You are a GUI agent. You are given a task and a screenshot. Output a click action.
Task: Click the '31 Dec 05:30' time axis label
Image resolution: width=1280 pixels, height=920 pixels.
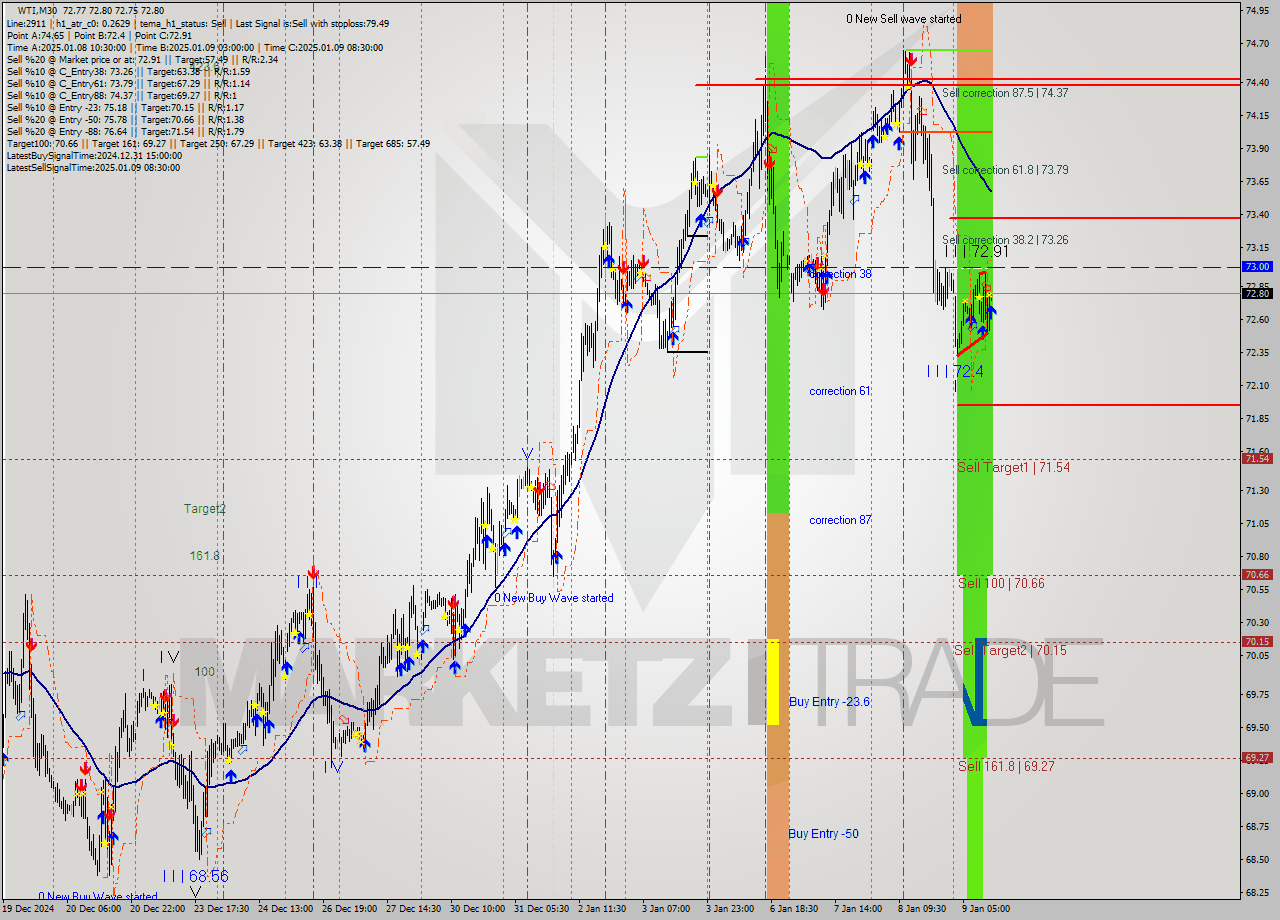click(x=542, y=909)
